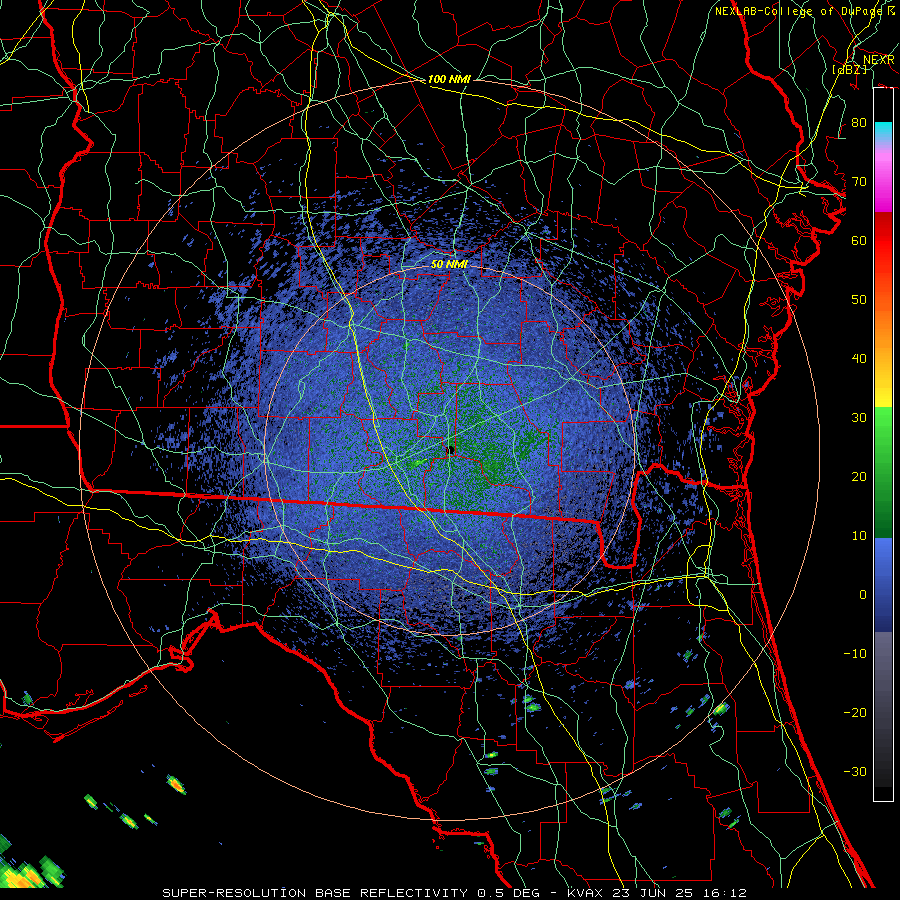Click the "50 NMI" range ring label
900x900 pixels.
[449, 264]
